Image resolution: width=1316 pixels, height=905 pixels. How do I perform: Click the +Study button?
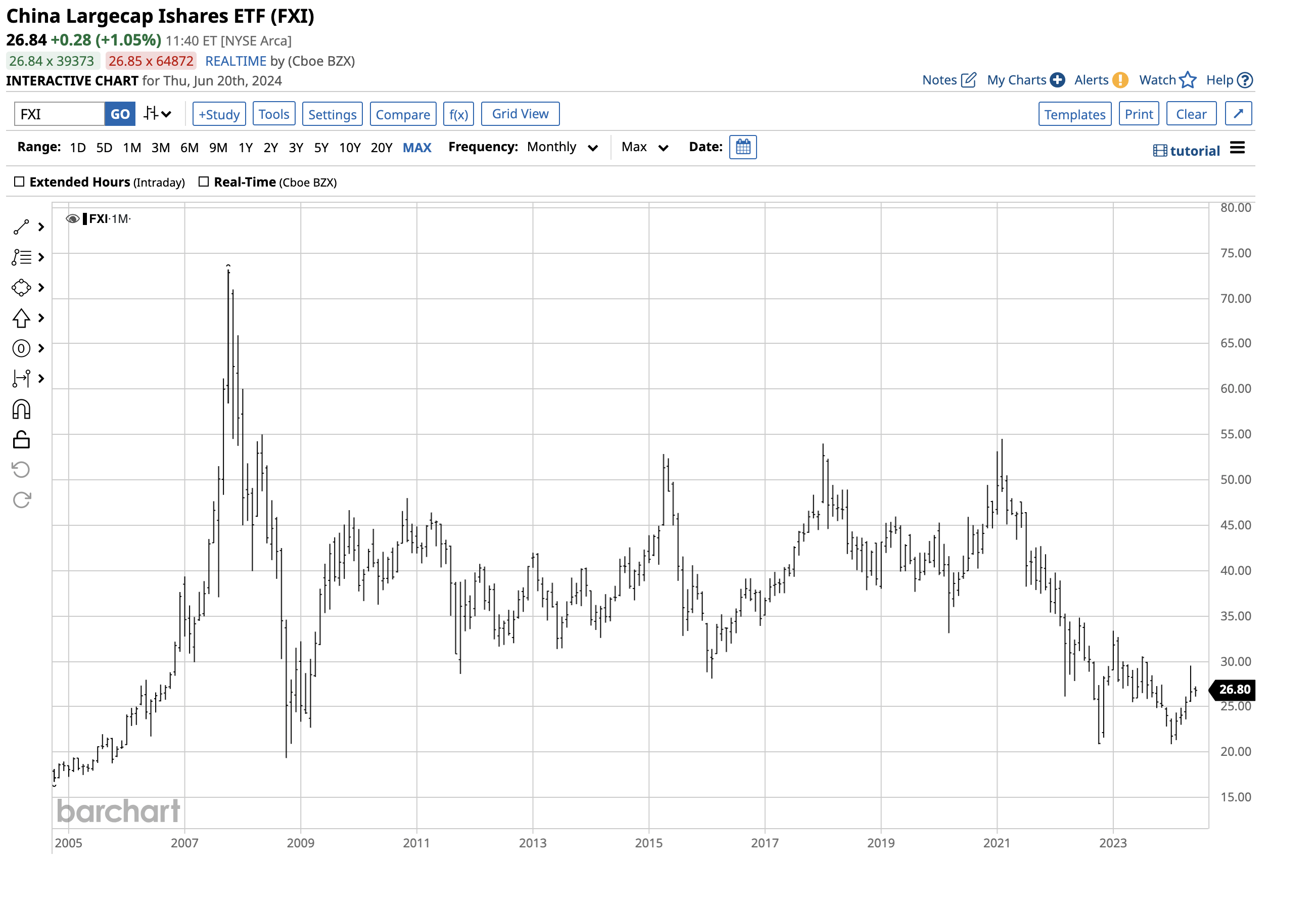point(219,114)
